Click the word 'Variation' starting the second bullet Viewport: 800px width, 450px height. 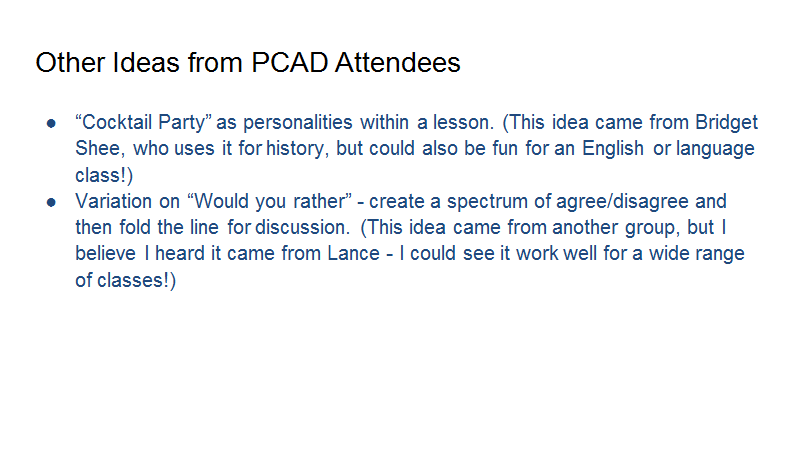[x=113, y=201]
